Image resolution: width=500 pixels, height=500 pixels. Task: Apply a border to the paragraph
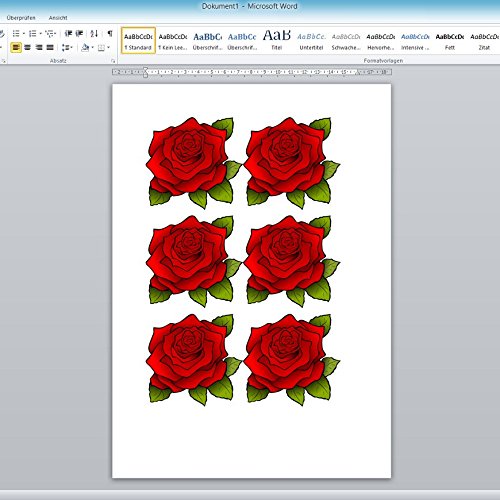pos(101,48)
